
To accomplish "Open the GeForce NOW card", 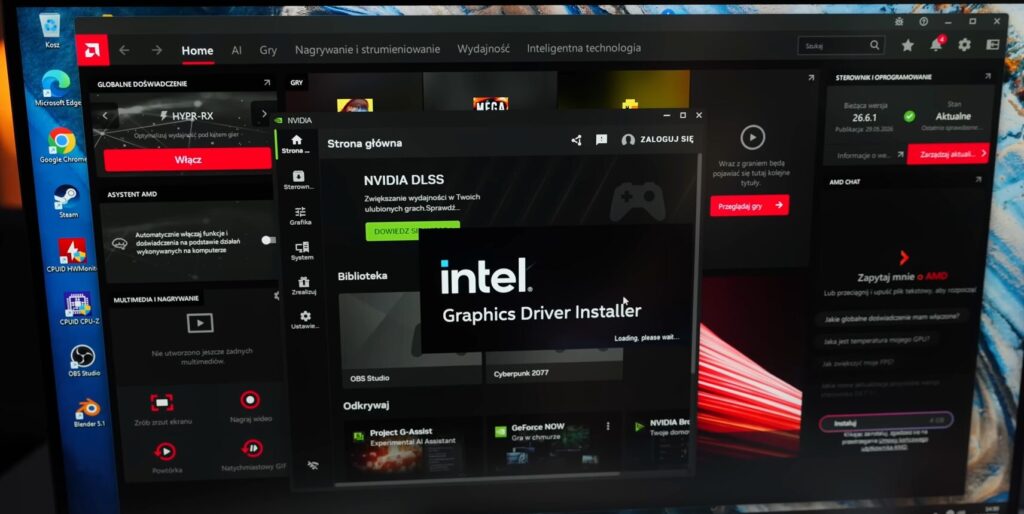I will [552, 443].
